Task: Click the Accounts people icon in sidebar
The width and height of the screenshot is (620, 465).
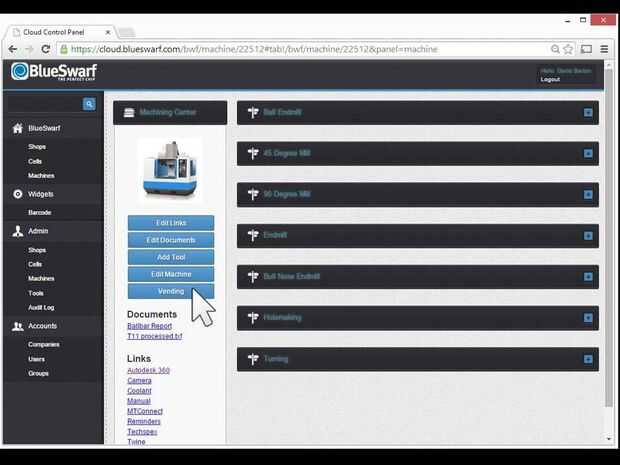Action: (17, 326)
